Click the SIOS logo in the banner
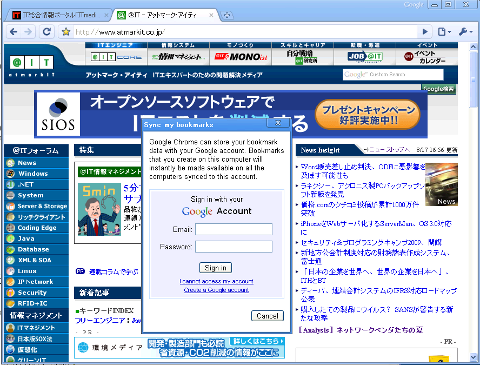 (x=58, y=114)
